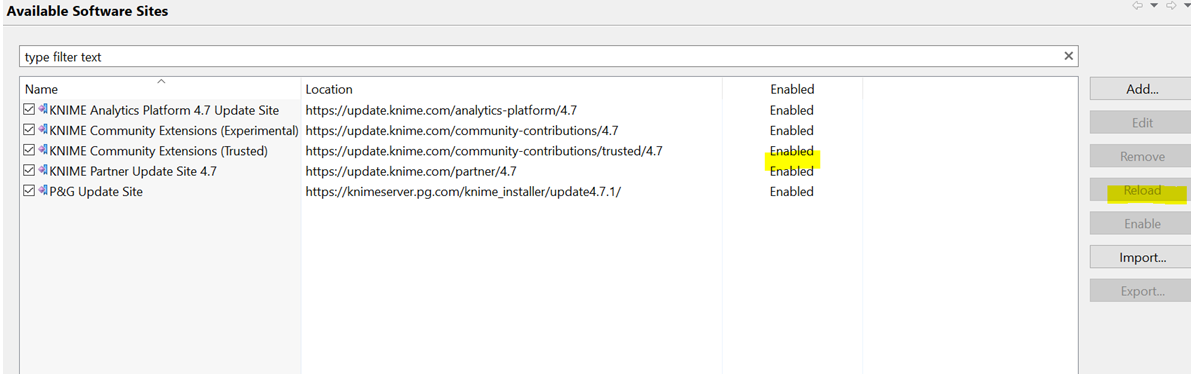Click the KNIME Community Extensions (Trusted) site icon
The image size is (1198, 379).
click(43, 151)
